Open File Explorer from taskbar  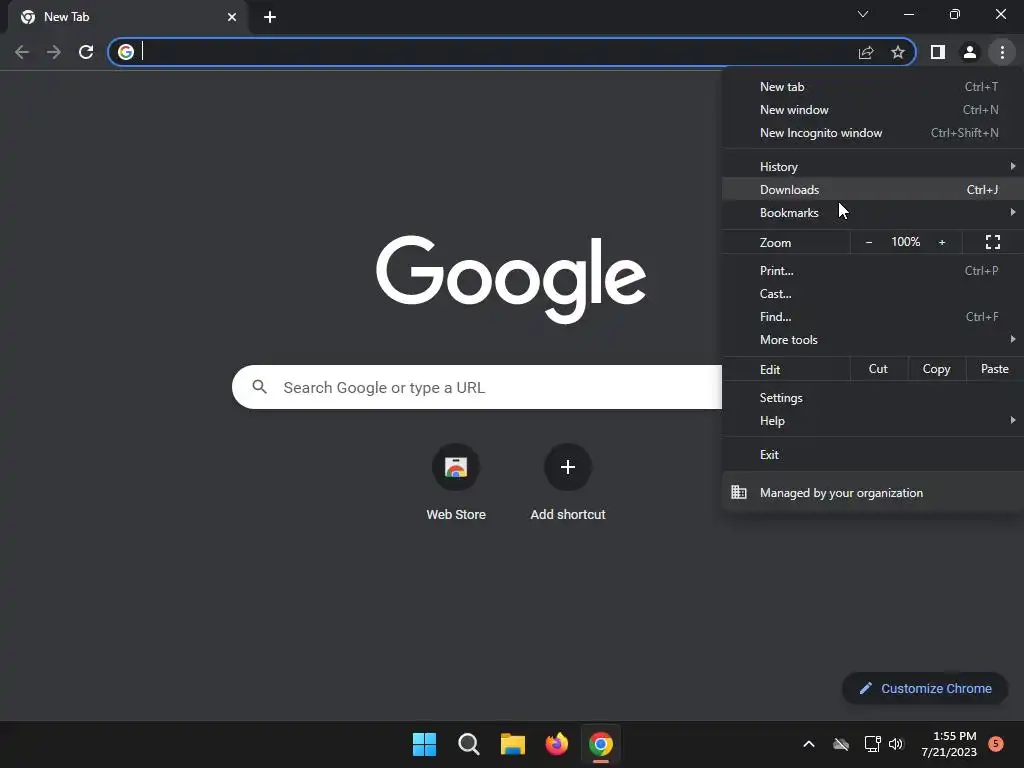click(x=513, y=744)
